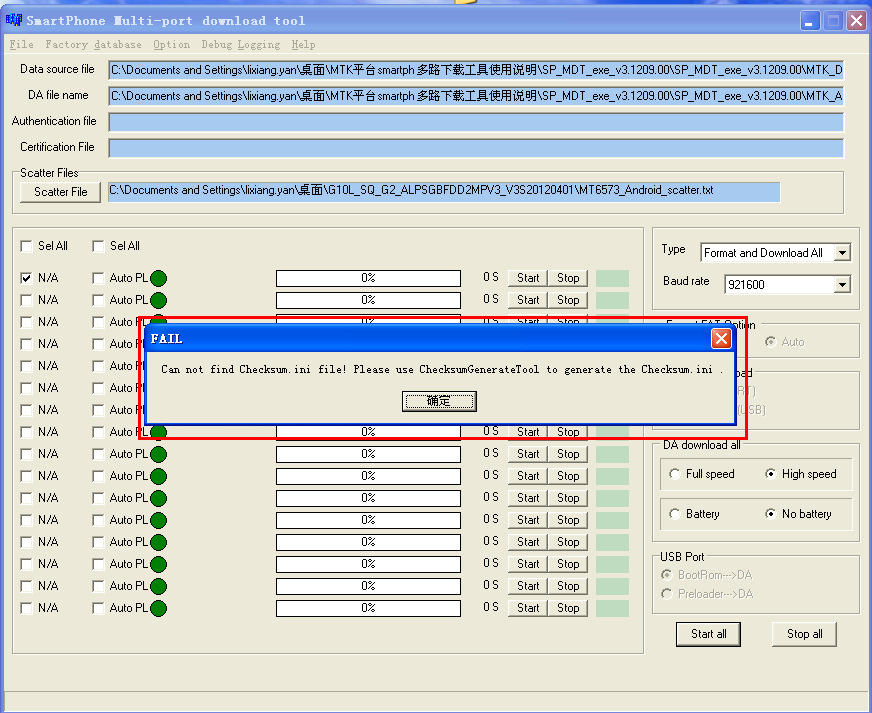The image size is (872, 713).
Task: Click the 0 S timer in the first row
Action: pyautogui.click(x=490, y=277)
